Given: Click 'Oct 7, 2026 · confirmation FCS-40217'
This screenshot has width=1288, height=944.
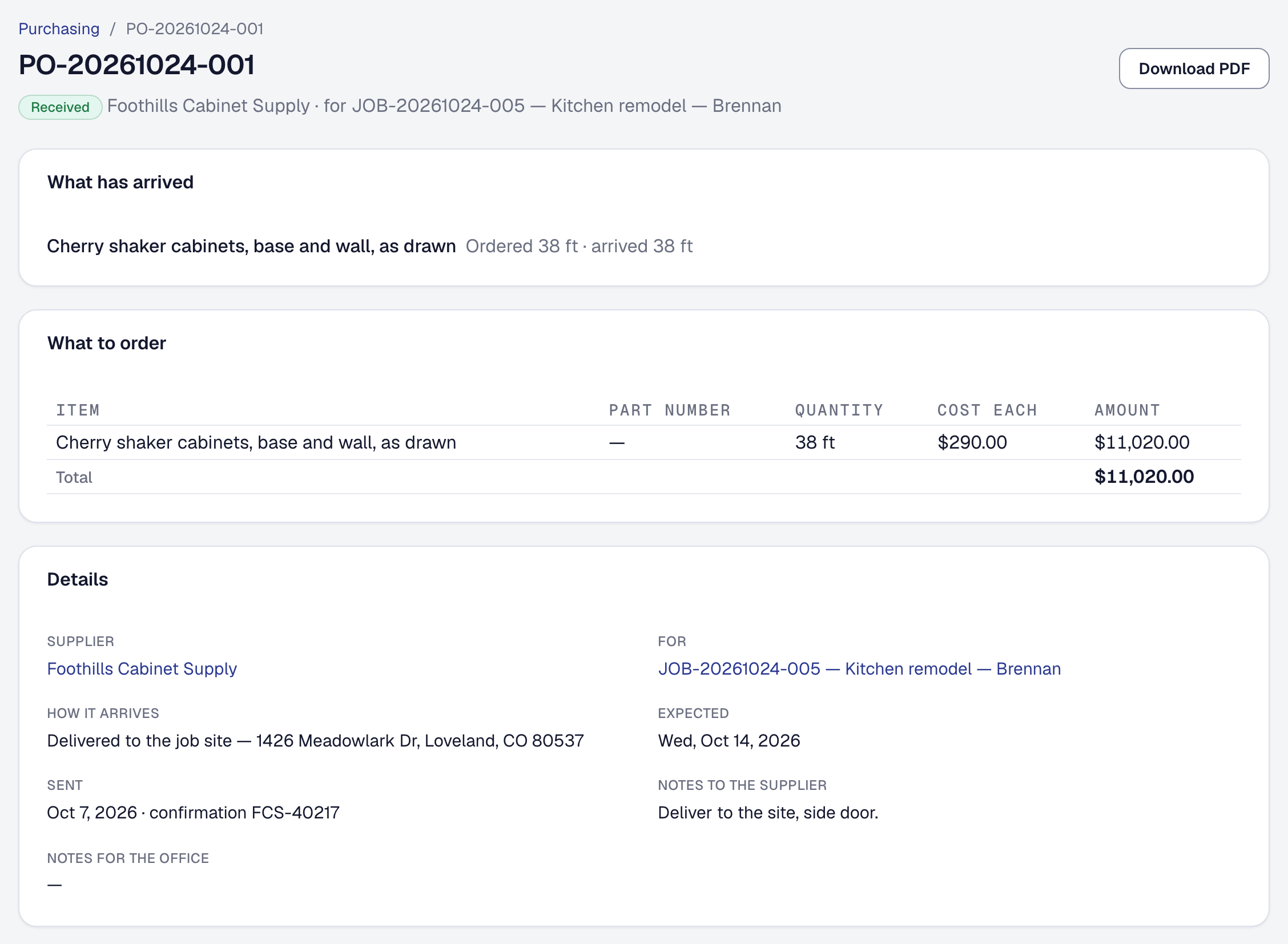Looking at the screenshot, I should 193,813.
